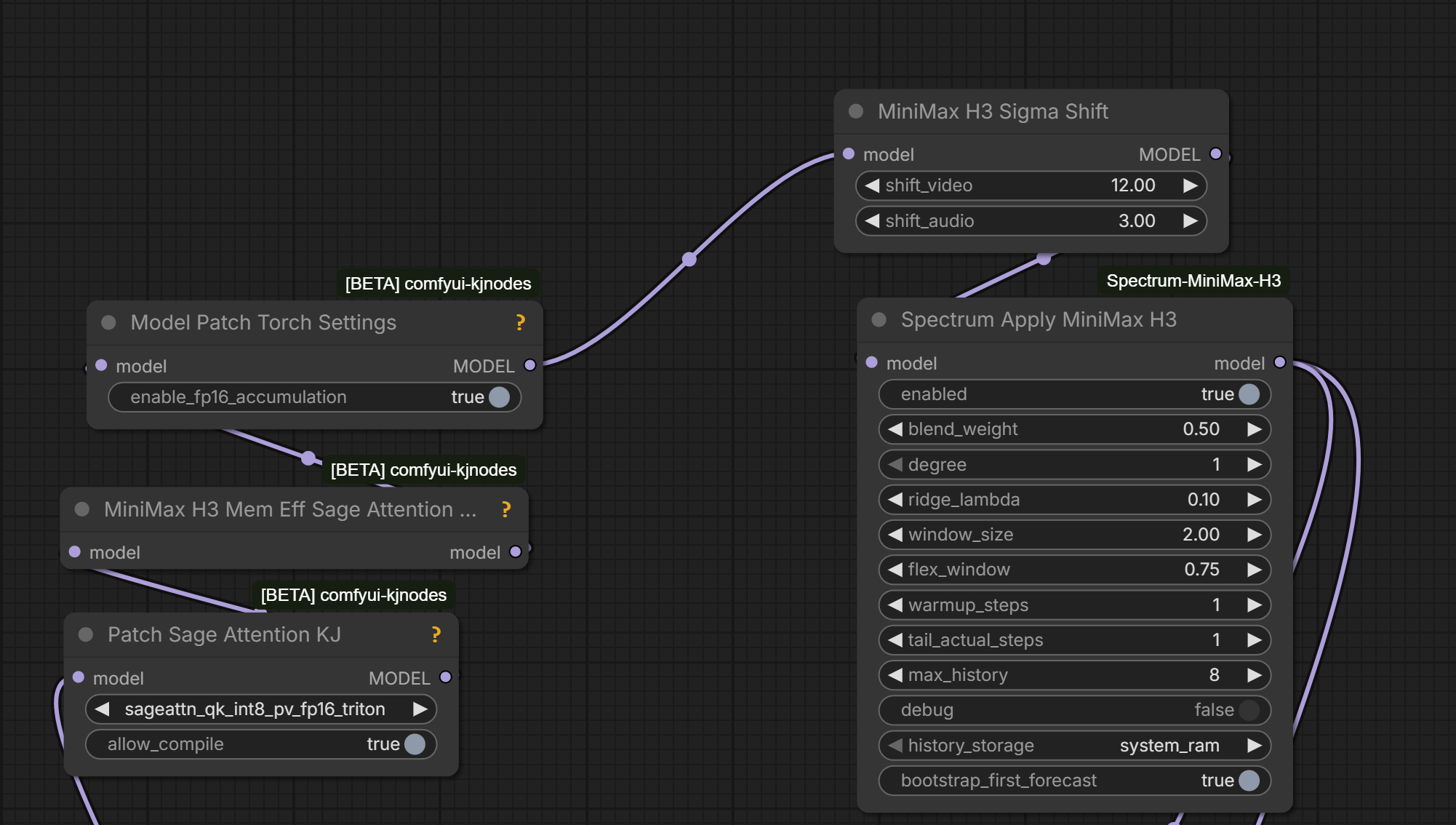
Task: Click the ridge_lambda 0.10 value field
Action: click(1075, 500)
